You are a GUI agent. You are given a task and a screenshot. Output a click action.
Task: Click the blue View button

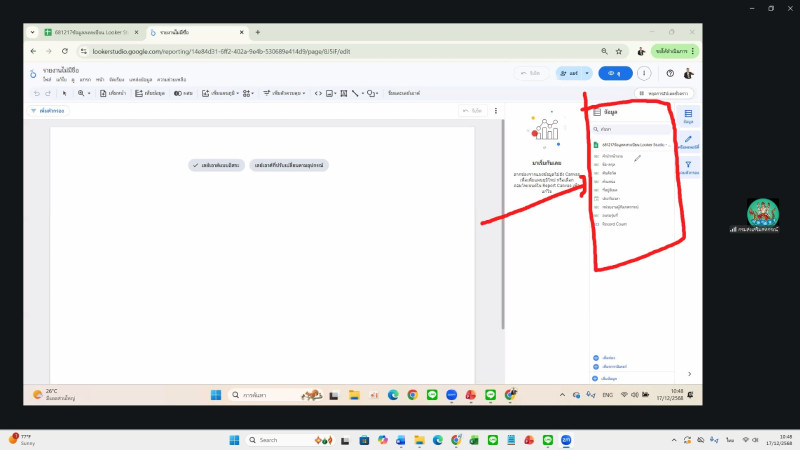612,73
